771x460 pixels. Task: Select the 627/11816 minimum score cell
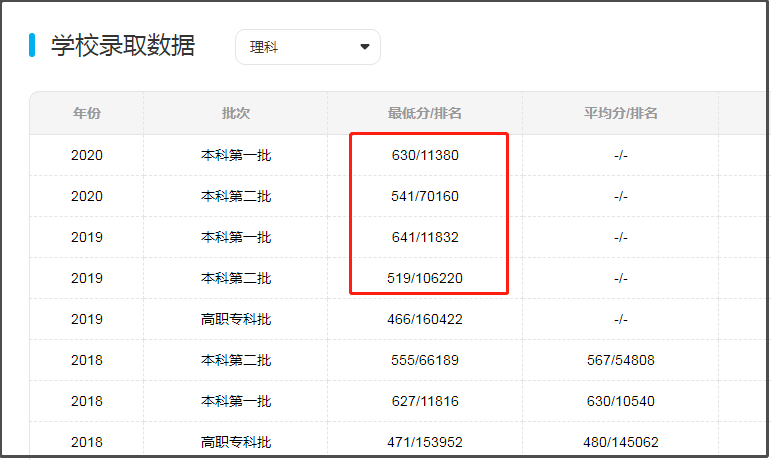[x=425, y=402]
